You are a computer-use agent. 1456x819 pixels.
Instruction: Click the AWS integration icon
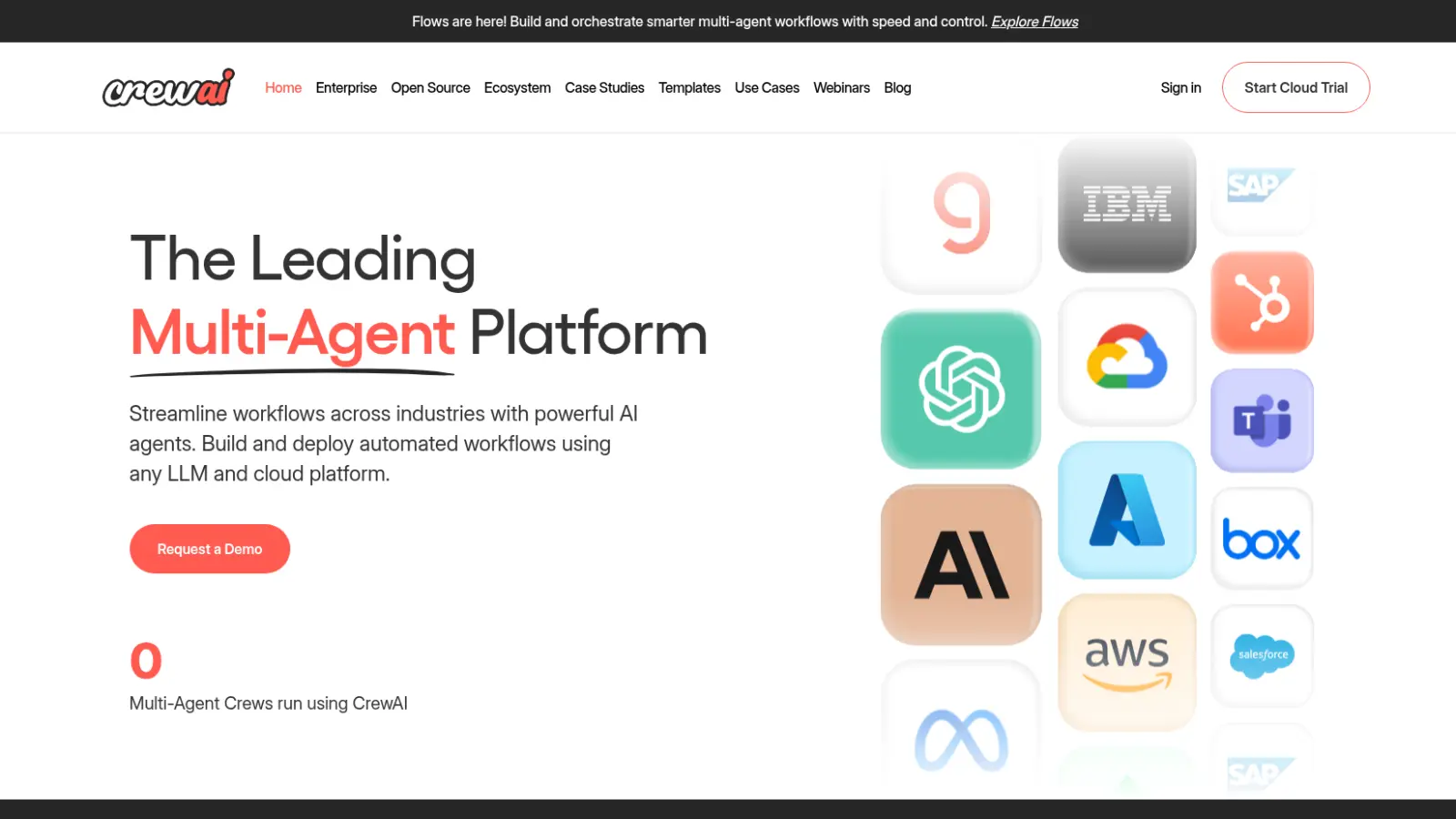(1127, 658)
